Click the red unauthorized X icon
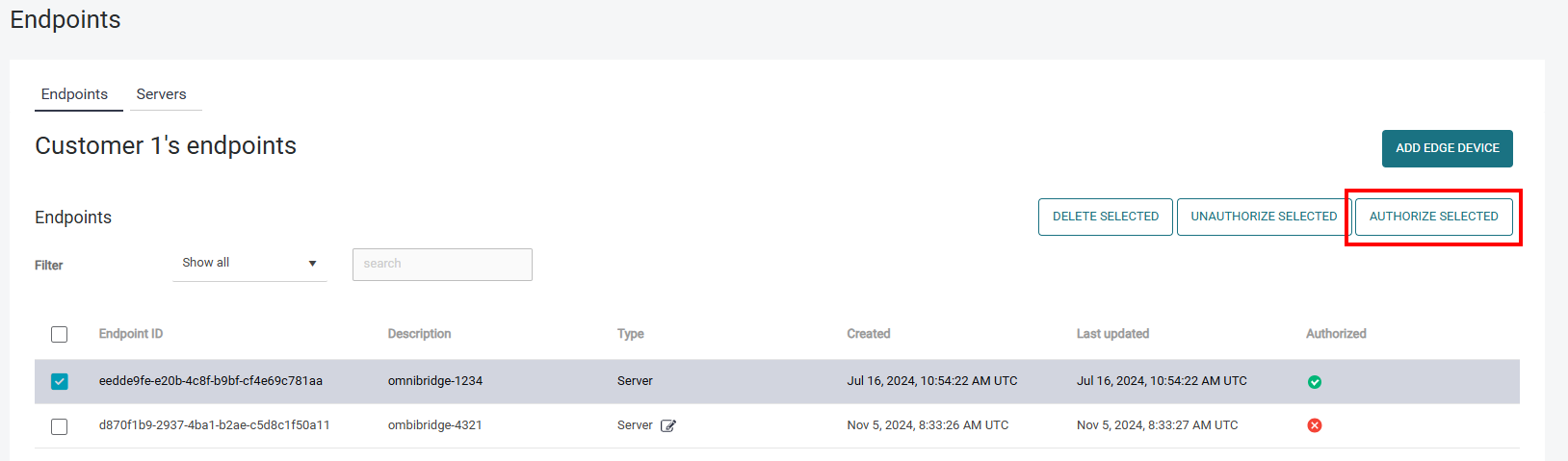 pos(1314,425)
